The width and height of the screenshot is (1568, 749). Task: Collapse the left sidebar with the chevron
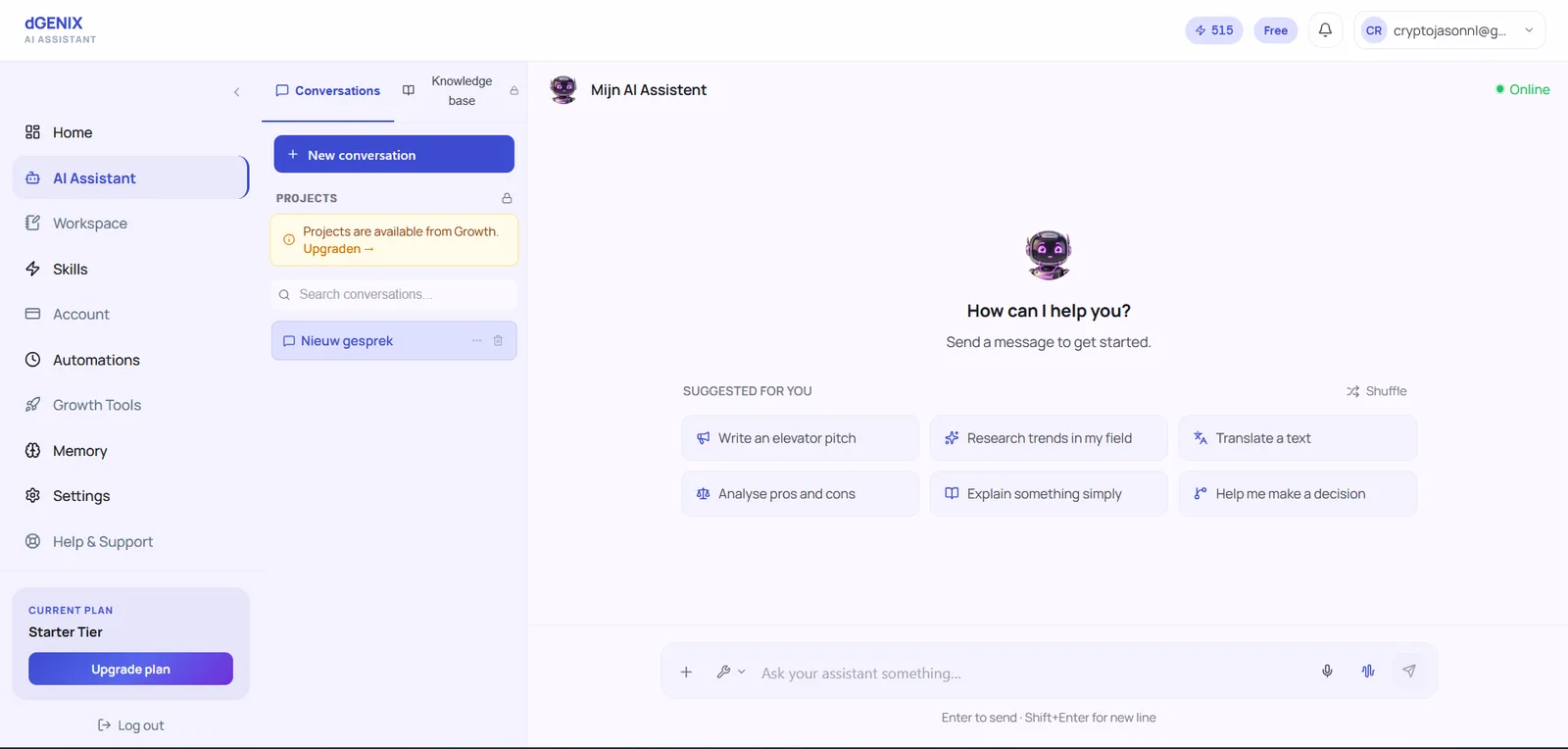[236, 92]
